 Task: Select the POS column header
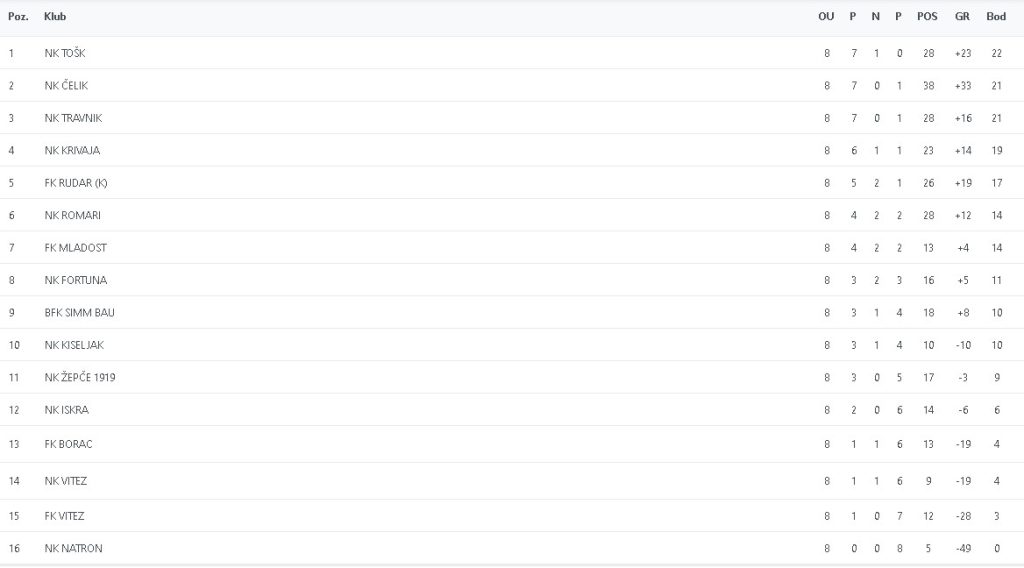click(x=927, y=17)
